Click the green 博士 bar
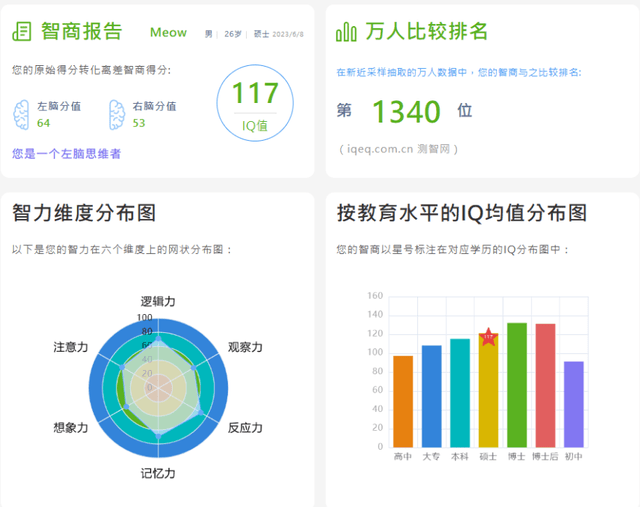Screen dimensions: 640x507 [517, 385]
